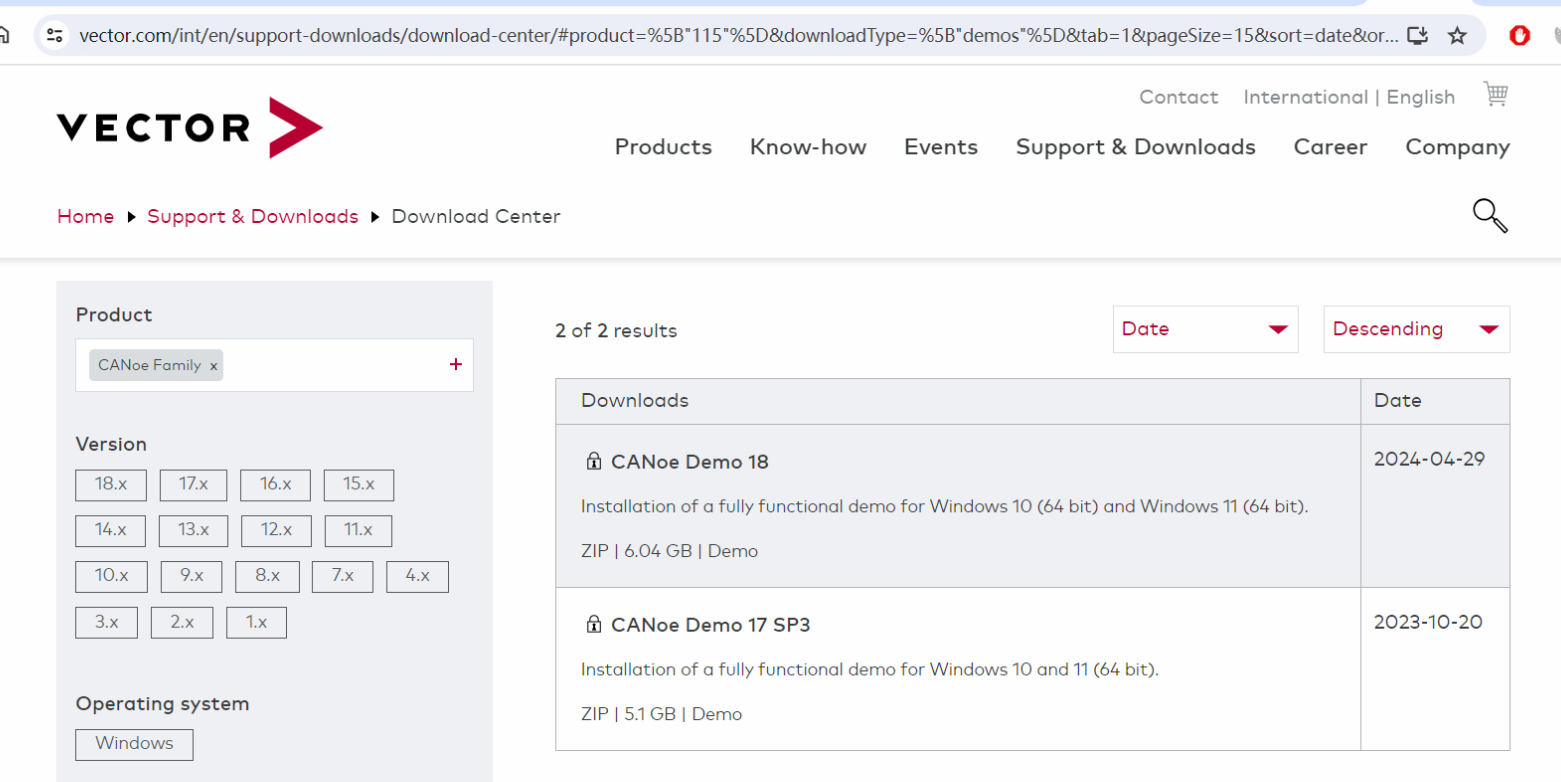
Task: Toggle version 13.x filter
Action: [193, 531]
